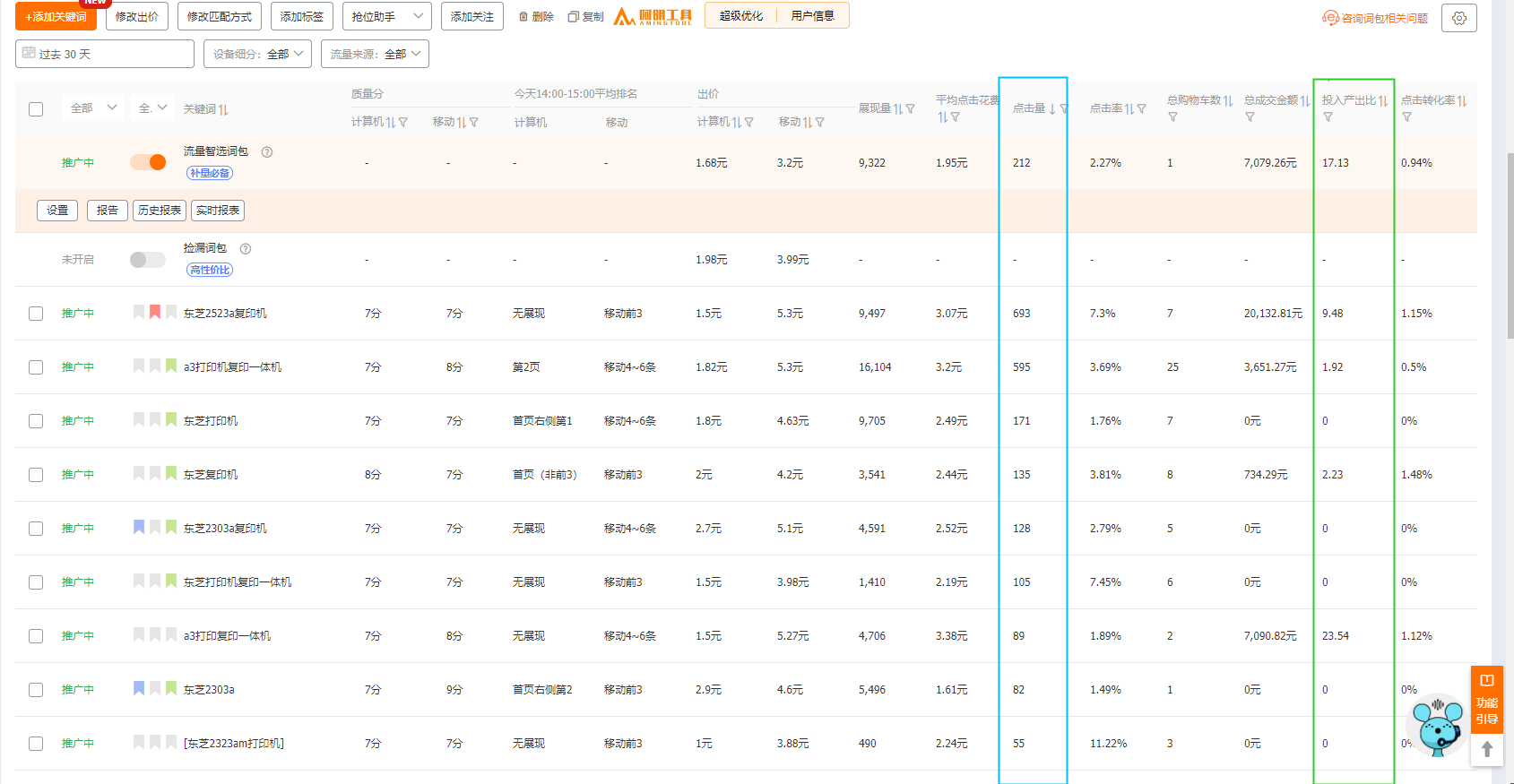
Task: Check the row 东芝2303a
Action: (36, 690)
